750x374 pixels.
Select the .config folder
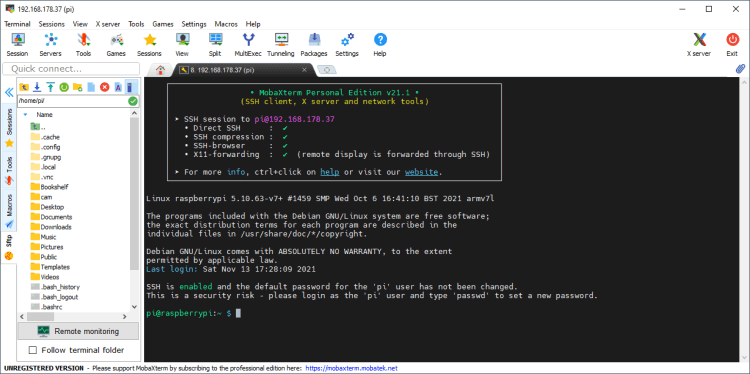(x=45, y=147)
